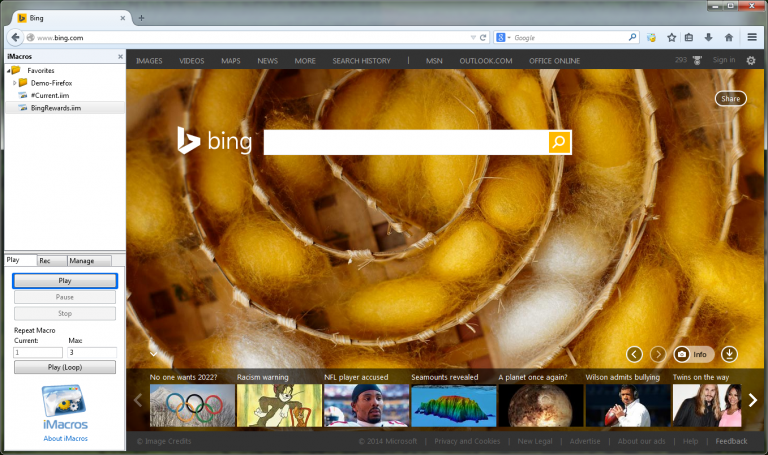Move news carousel left with the arrow
The image size is (768, 455).
point(138,400)
